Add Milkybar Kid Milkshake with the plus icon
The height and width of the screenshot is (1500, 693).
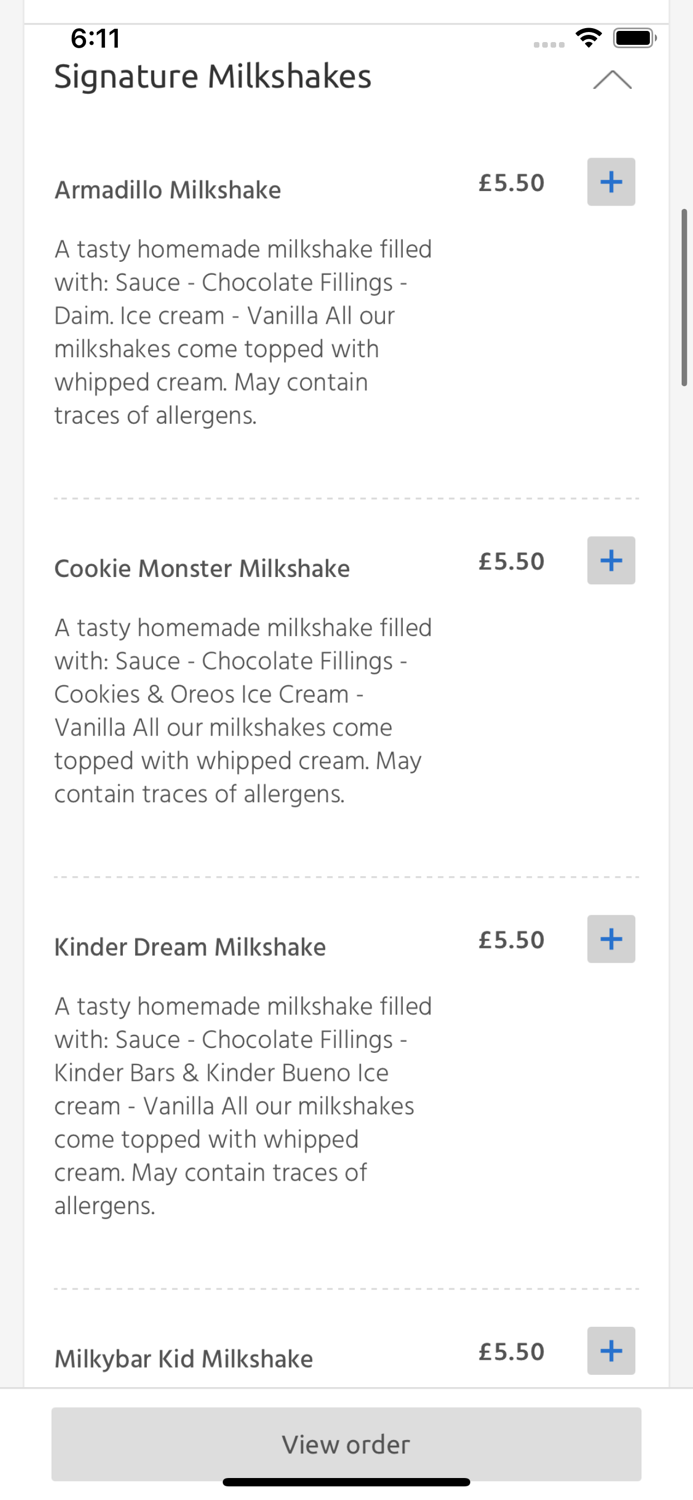pyautogui.click(x=610, y=1351)
